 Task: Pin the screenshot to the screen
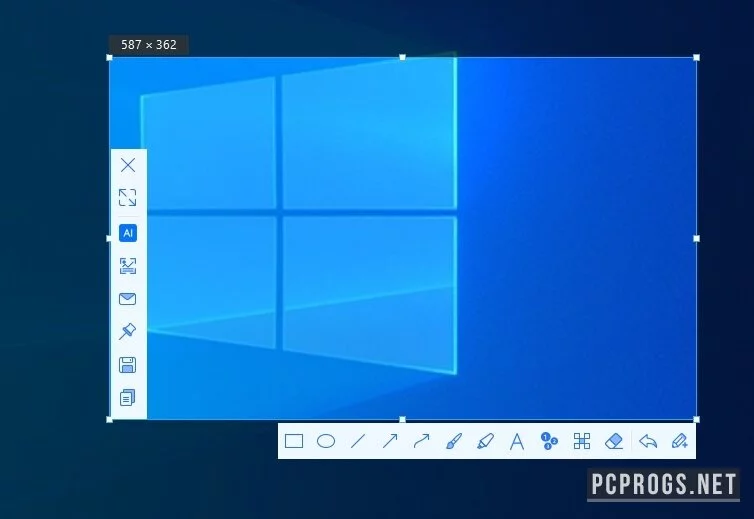pyautogui.click(x=127, y=331)
